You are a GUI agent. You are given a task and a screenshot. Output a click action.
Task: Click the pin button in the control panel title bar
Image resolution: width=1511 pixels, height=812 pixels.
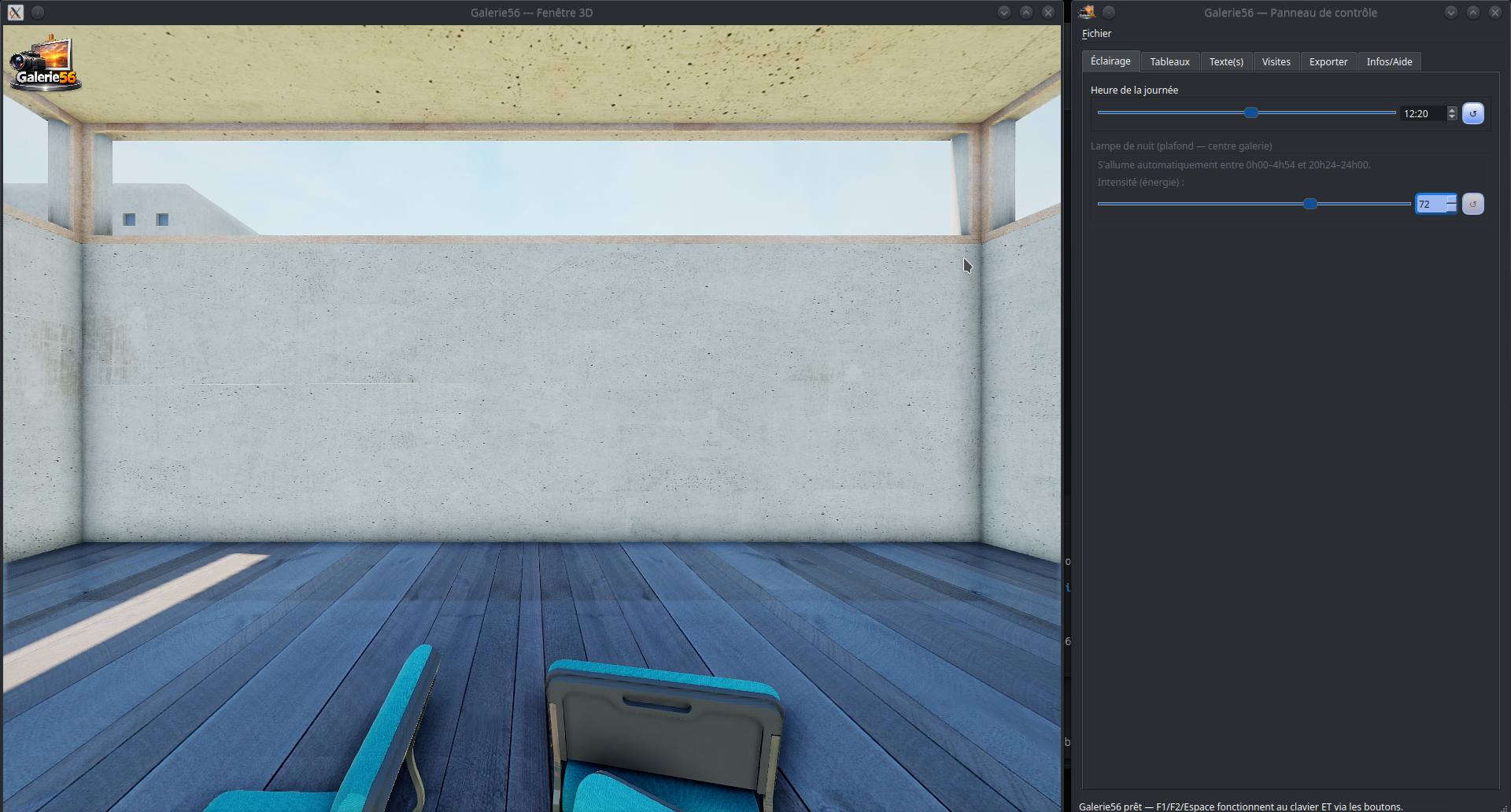point(1109,12)
